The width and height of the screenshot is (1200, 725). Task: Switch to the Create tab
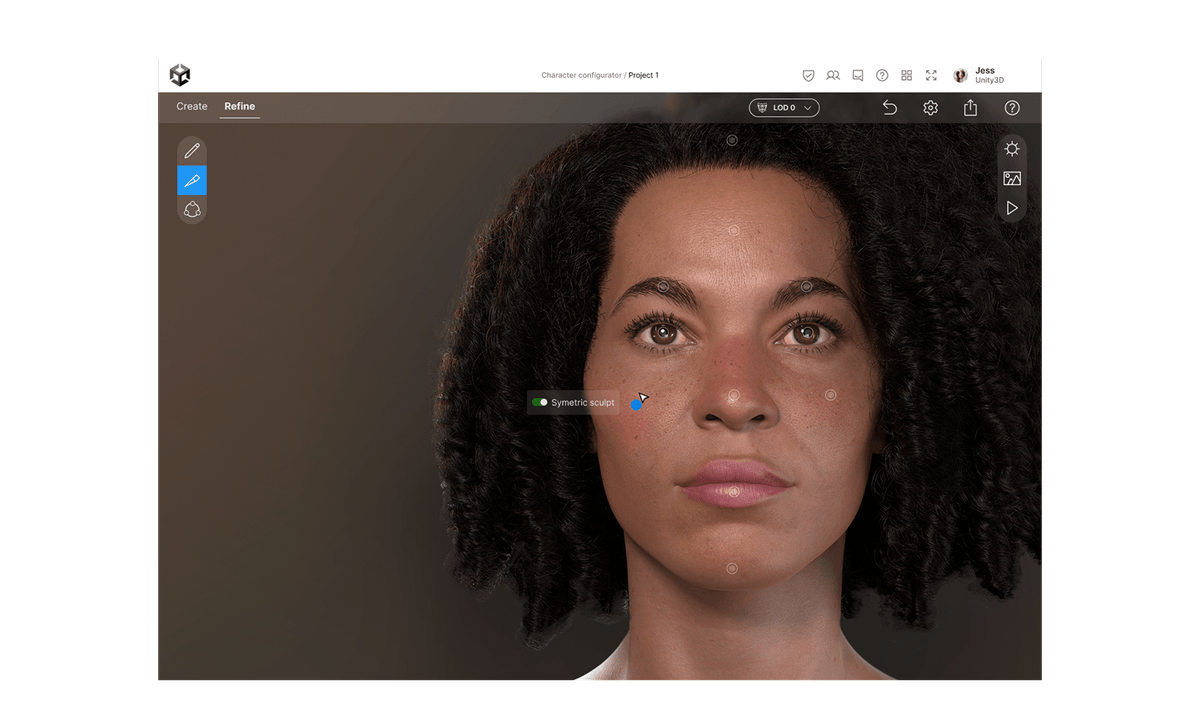(x=191, y=106)
